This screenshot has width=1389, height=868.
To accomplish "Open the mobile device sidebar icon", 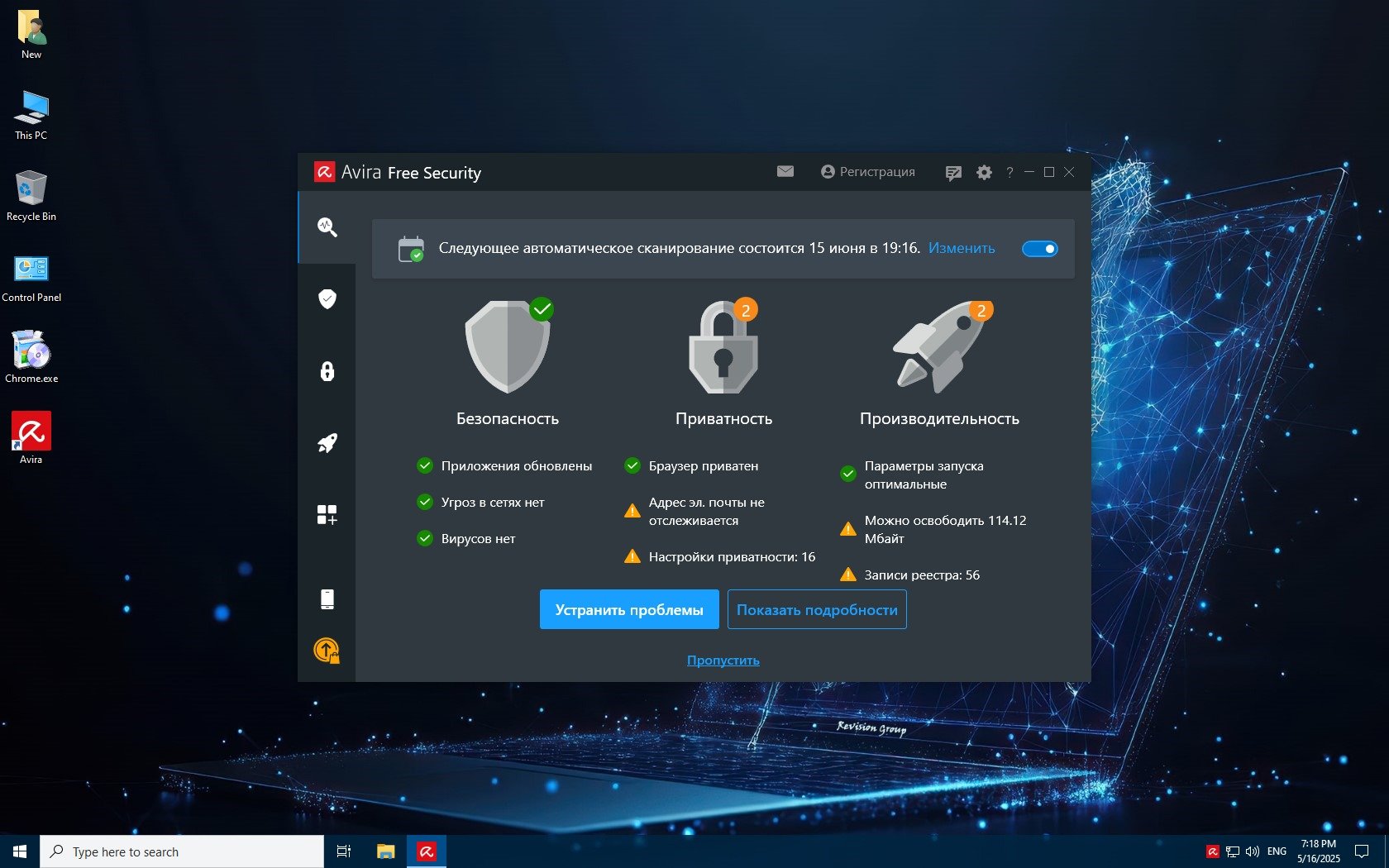I will point(327,599).
